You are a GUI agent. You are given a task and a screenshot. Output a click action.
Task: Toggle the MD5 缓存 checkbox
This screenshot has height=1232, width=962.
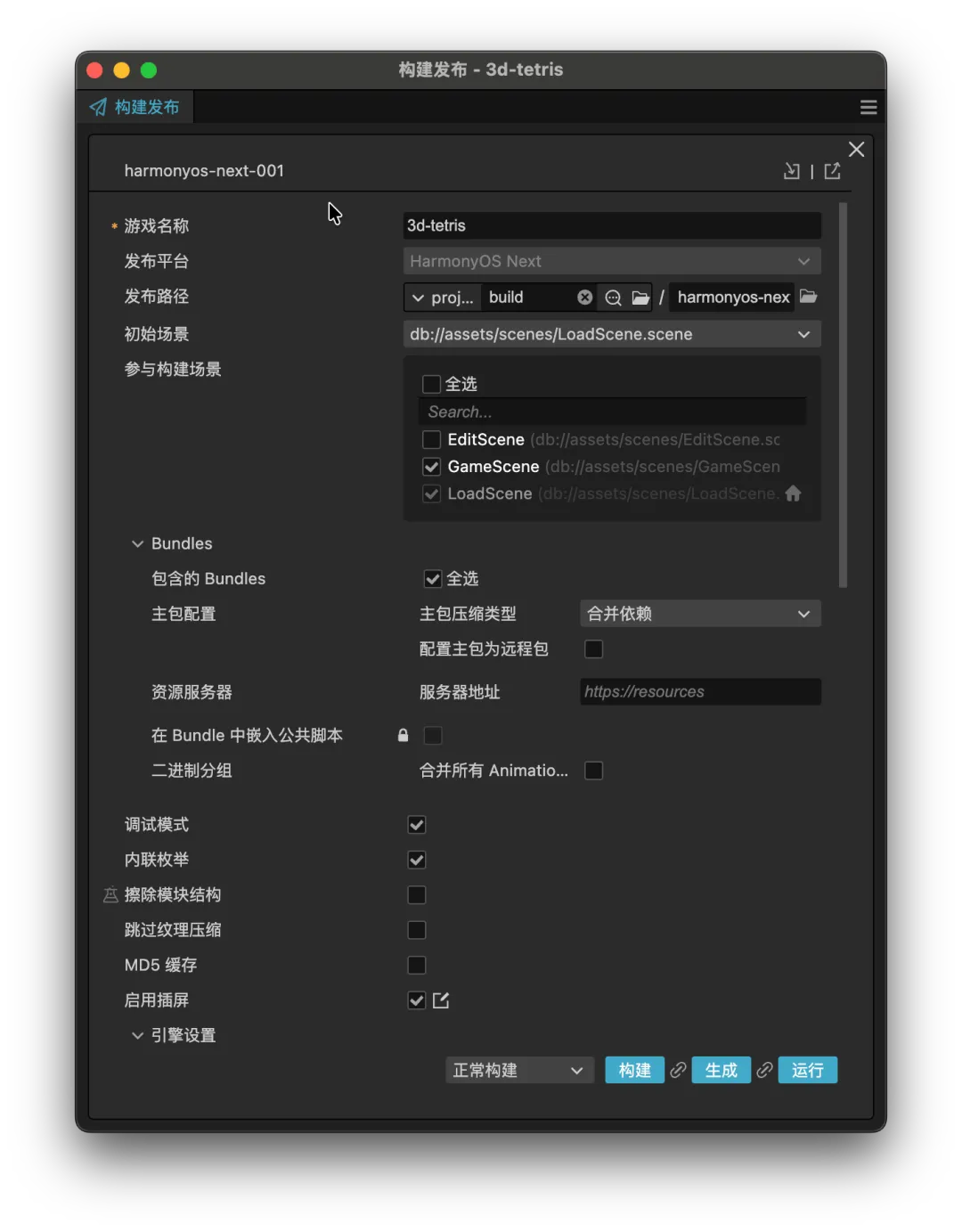(x=417, y=966)
